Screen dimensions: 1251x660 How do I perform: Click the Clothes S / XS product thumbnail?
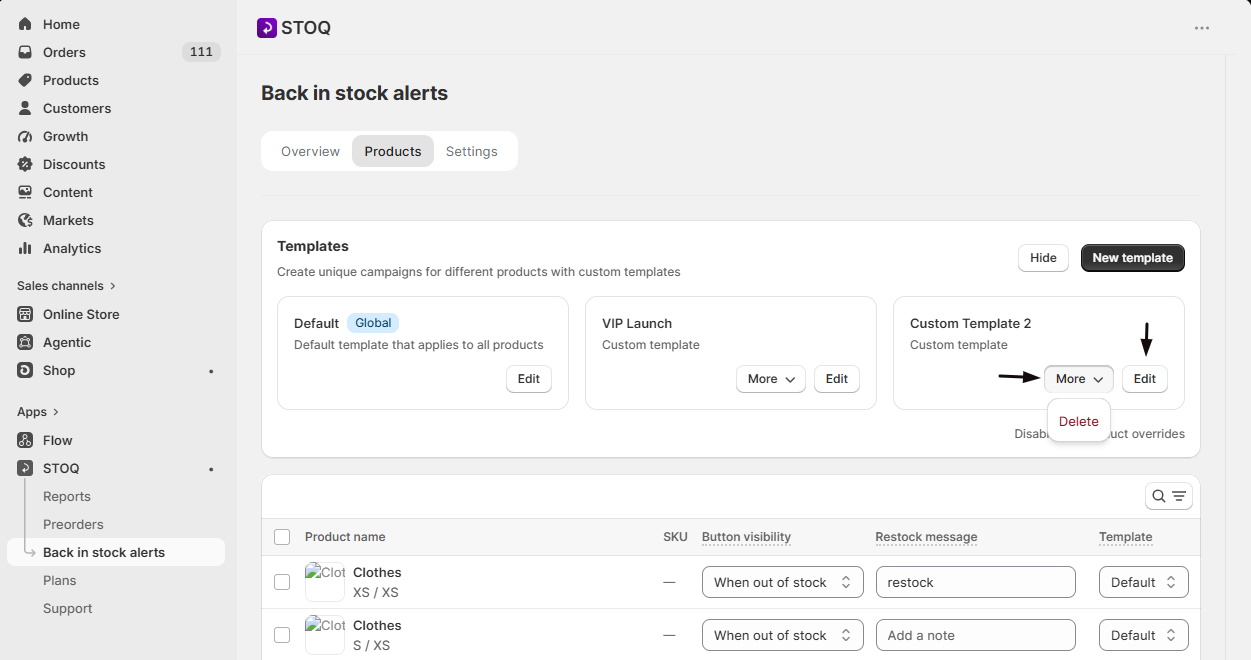[325, 635]
